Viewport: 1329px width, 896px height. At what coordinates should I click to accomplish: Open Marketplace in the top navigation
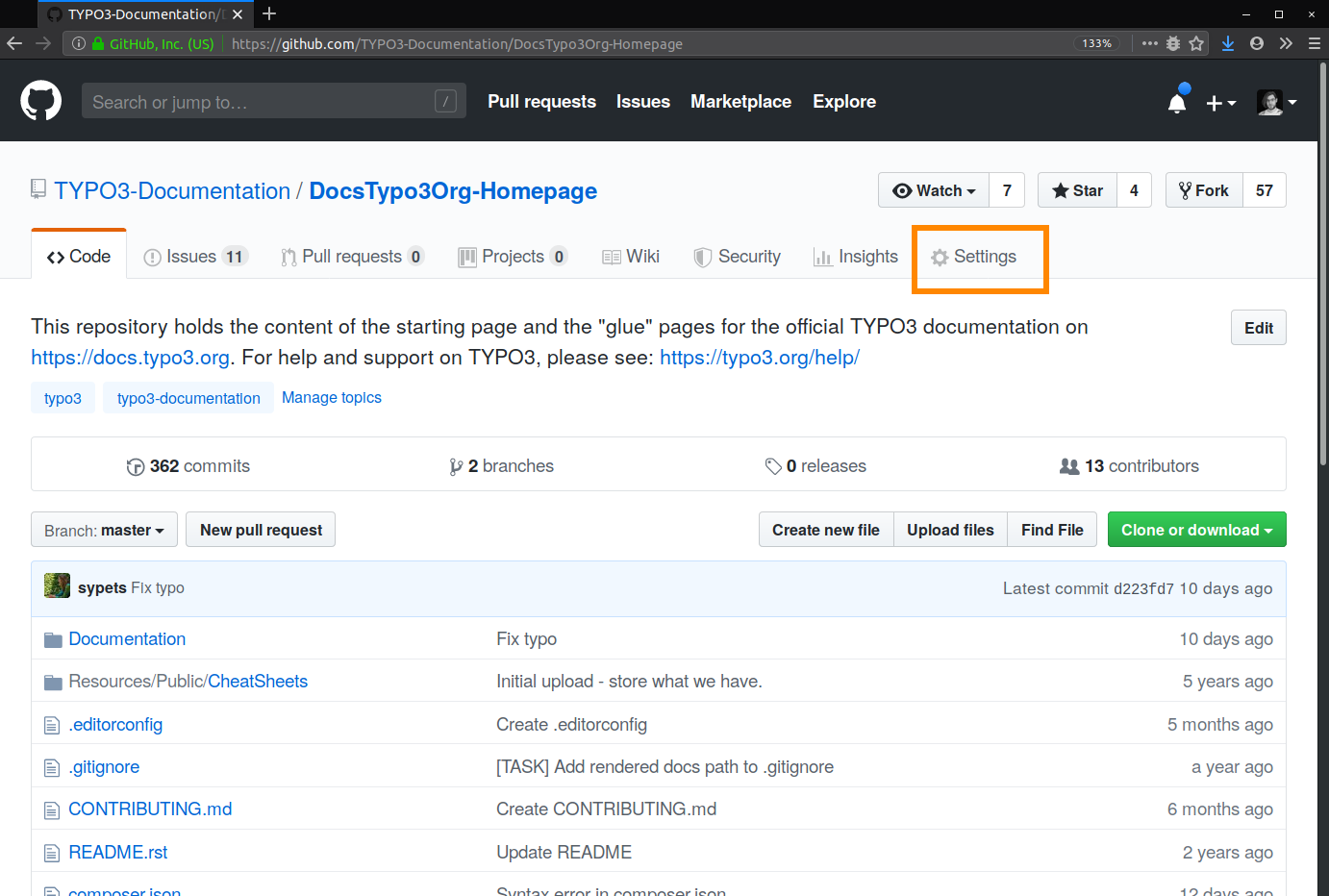[740, 101]
